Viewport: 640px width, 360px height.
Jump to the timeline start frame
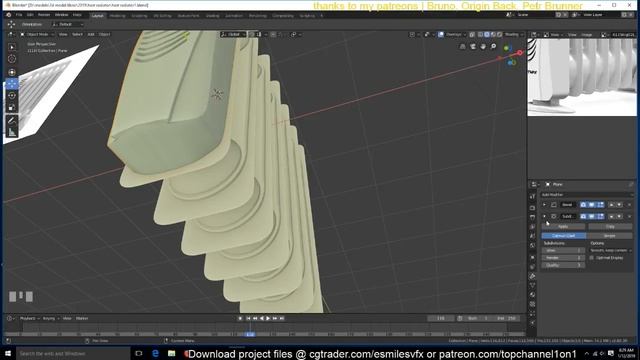248,318
